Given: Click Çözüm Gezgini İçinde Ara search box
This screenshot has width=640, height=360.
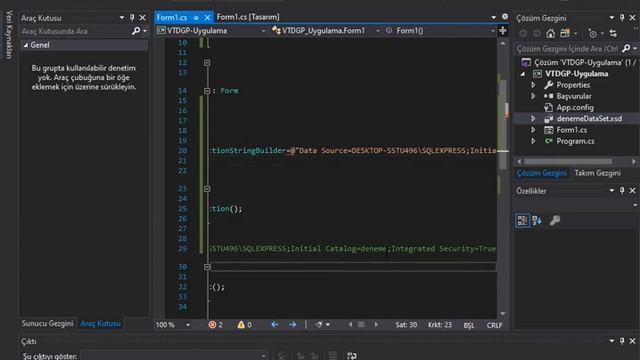Looking at the screenshot, I should [x=567, y=49].
